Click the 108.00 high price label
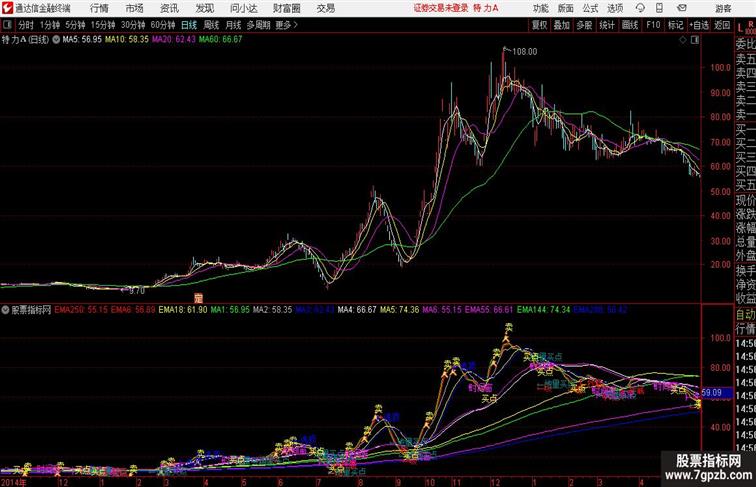Viewport: 756px width, 487px height. click(x=524, y=52)
